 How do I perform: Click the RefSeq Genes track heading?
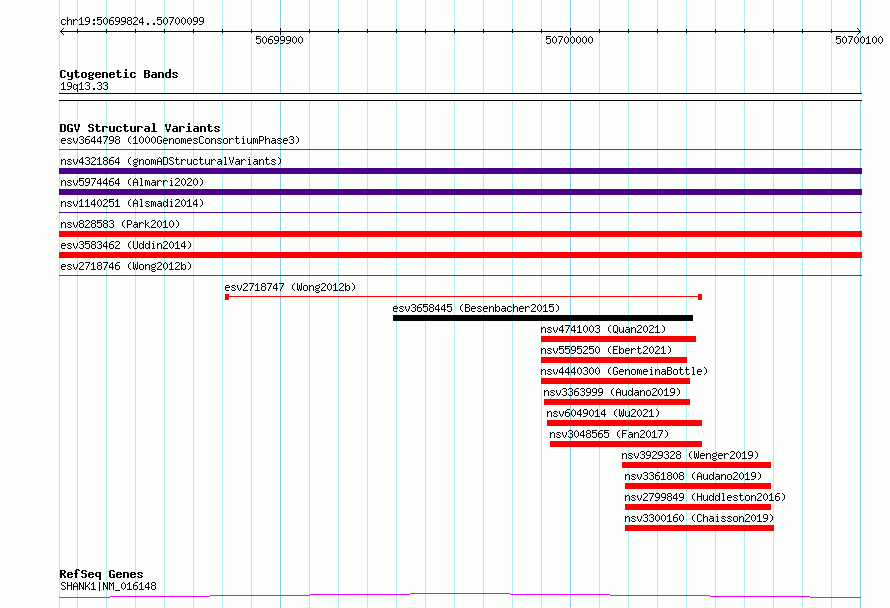(101, 574)
